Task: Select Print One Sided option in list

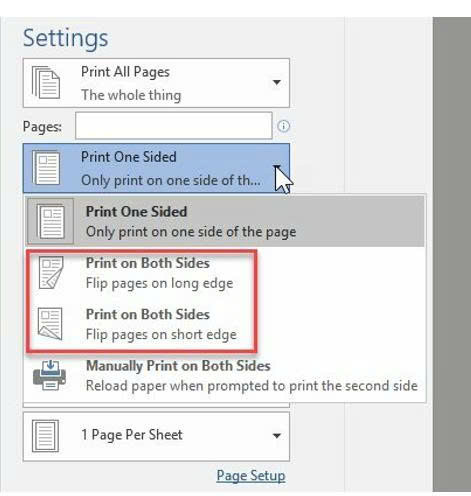Action: [x=225, y=221]
